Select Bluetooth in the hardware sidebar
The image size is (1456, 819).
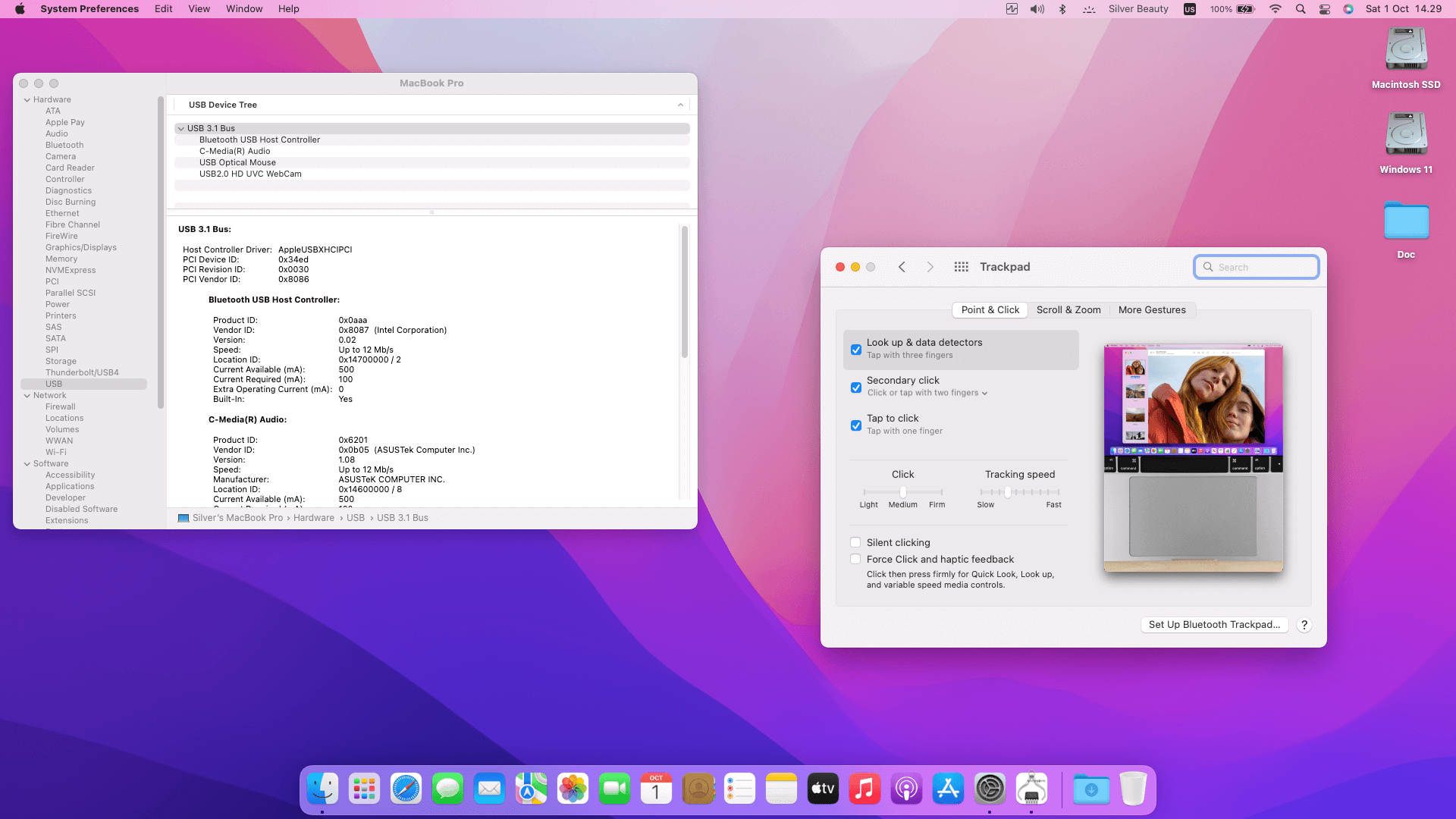64,146
